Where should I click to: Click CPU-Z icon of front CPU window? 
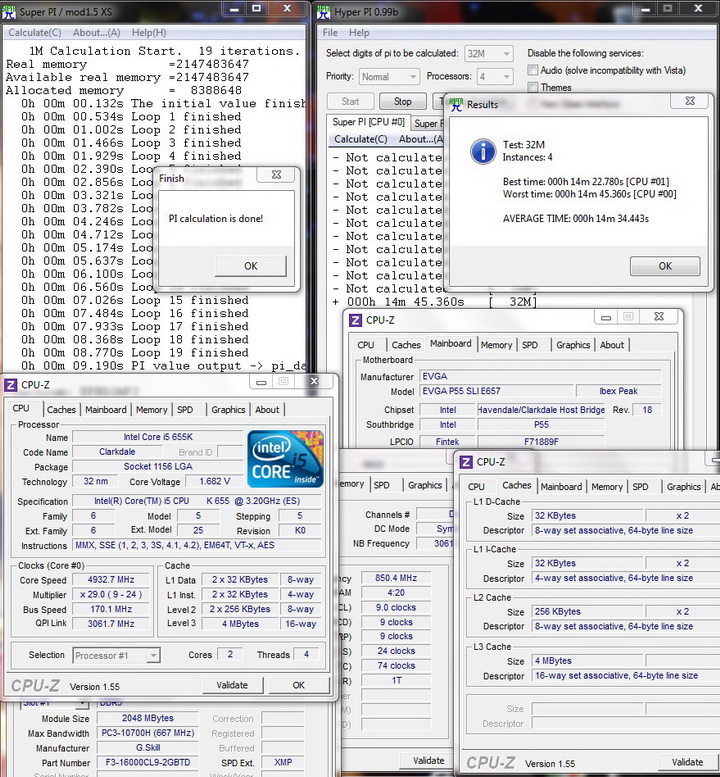click(x=10, y=385)
